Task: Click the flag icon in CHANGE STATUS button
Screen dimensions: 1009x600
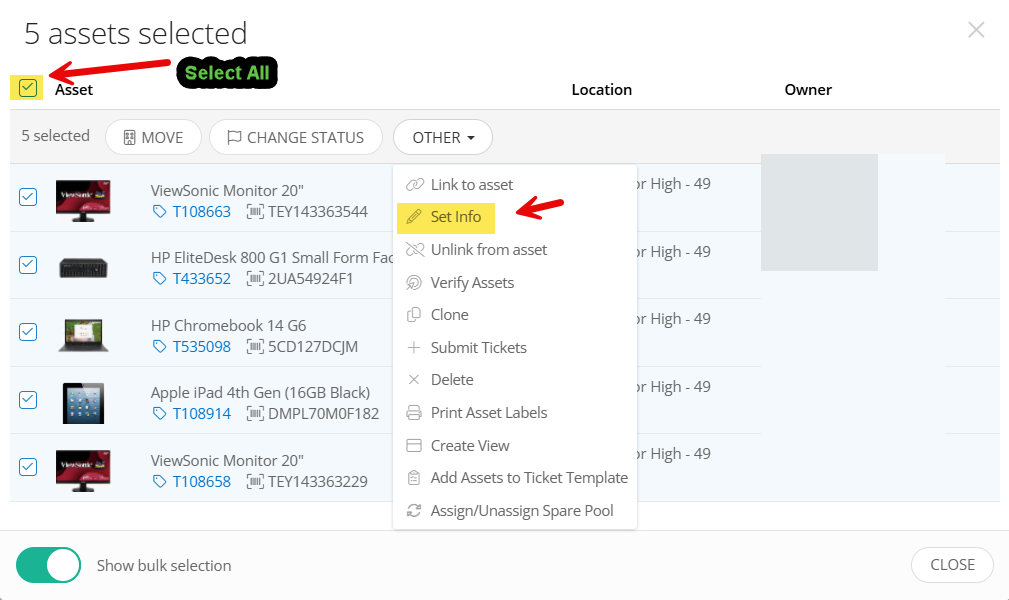Action: coord(235,137)
